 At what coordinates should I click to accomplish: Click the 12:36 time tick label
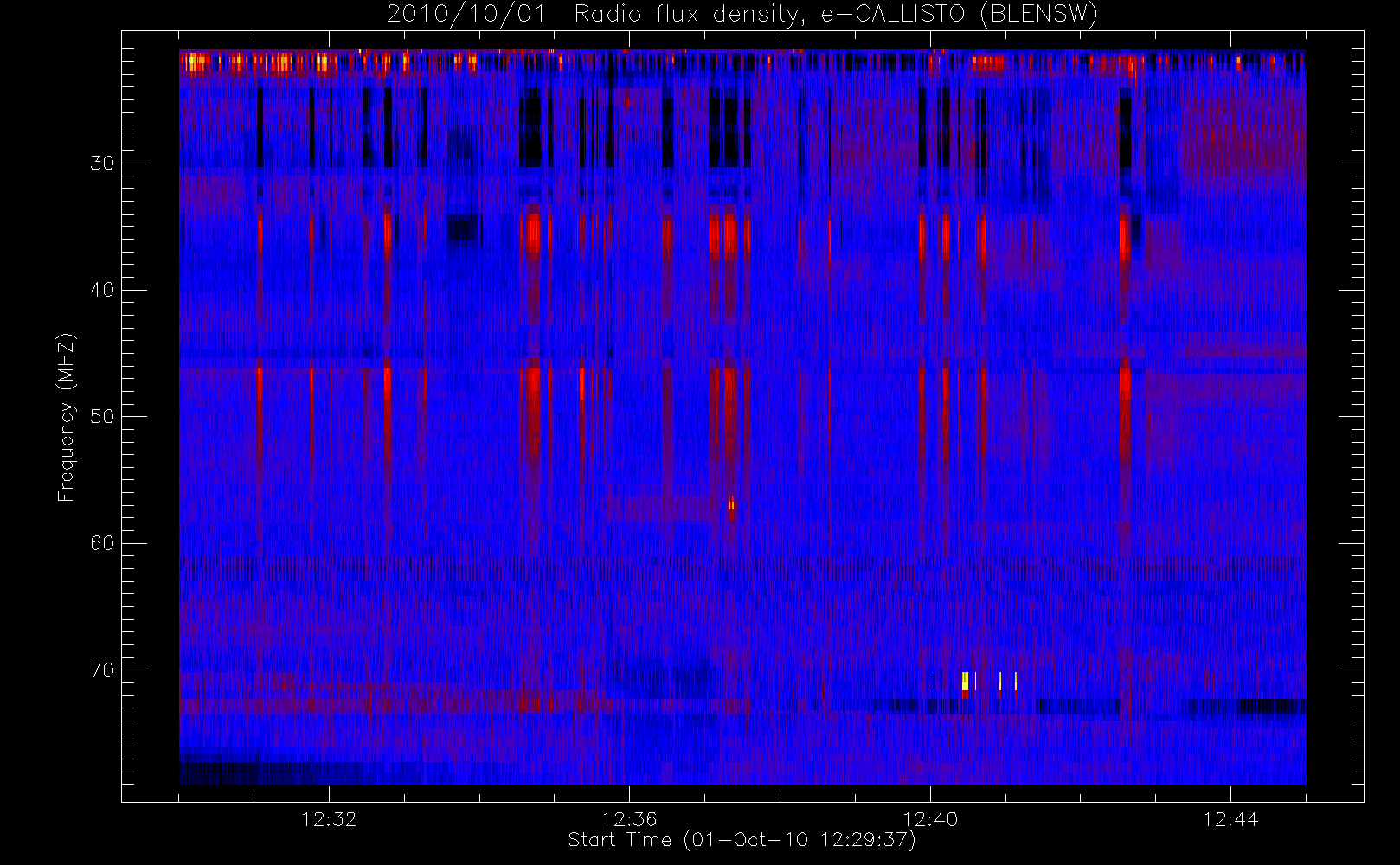point(629,819)
